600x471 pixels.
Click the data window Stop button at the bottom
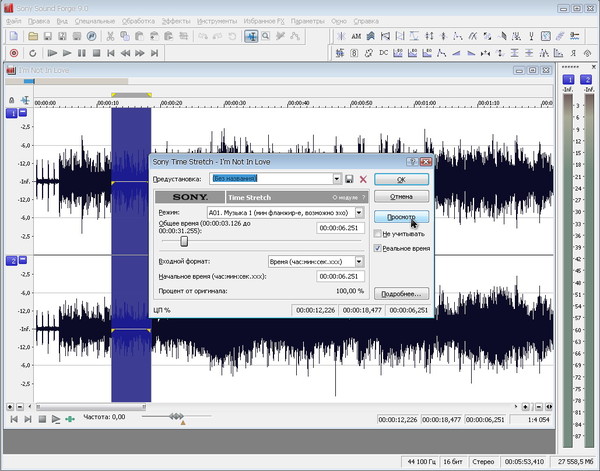tap(42, 419)
